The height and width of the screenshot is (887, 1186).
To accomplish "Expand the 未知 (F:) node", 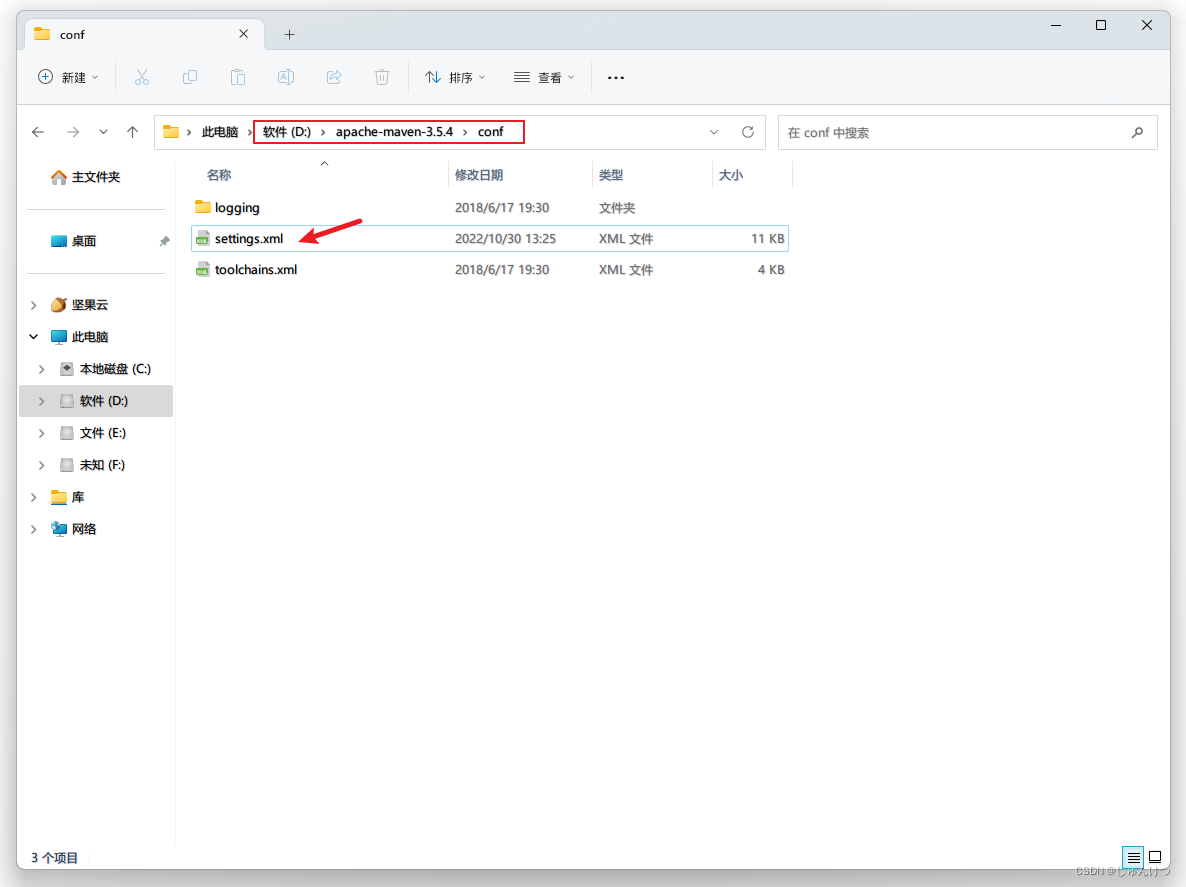I will [x=42, y=465].
